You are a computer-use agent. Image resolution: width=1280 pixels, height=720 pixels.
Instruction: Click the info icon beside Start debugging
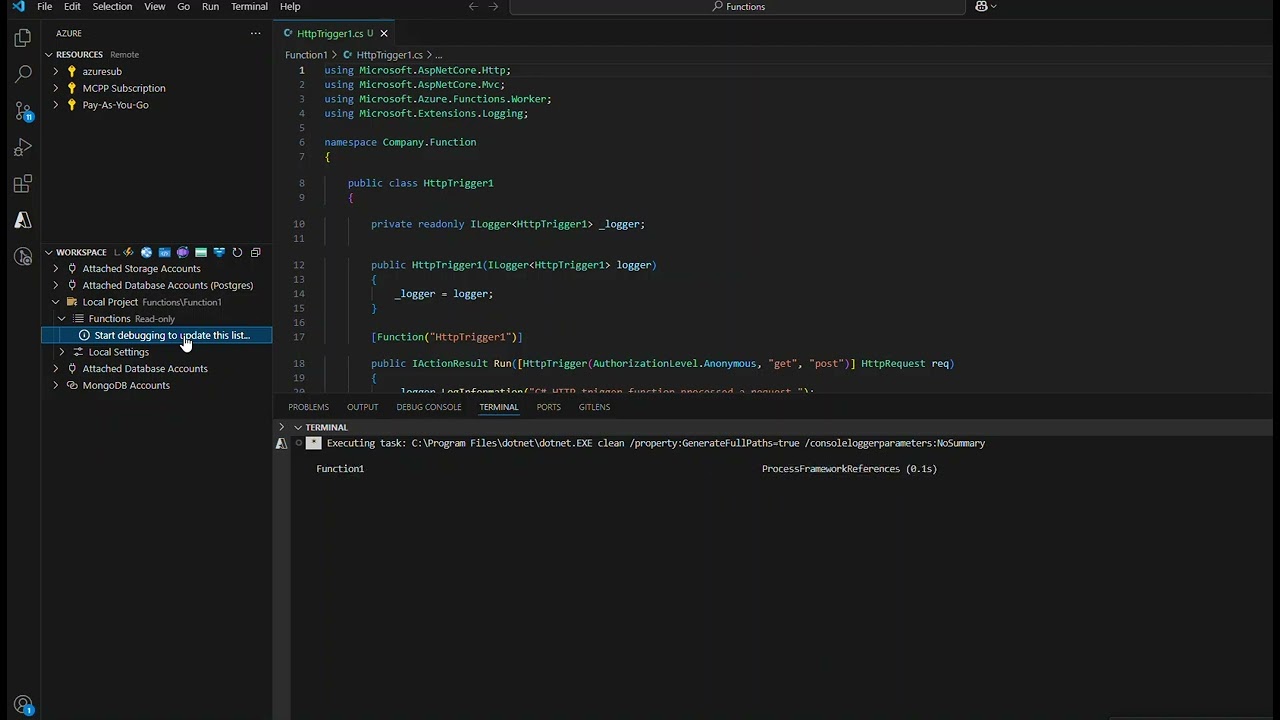(x=84, y=335)
